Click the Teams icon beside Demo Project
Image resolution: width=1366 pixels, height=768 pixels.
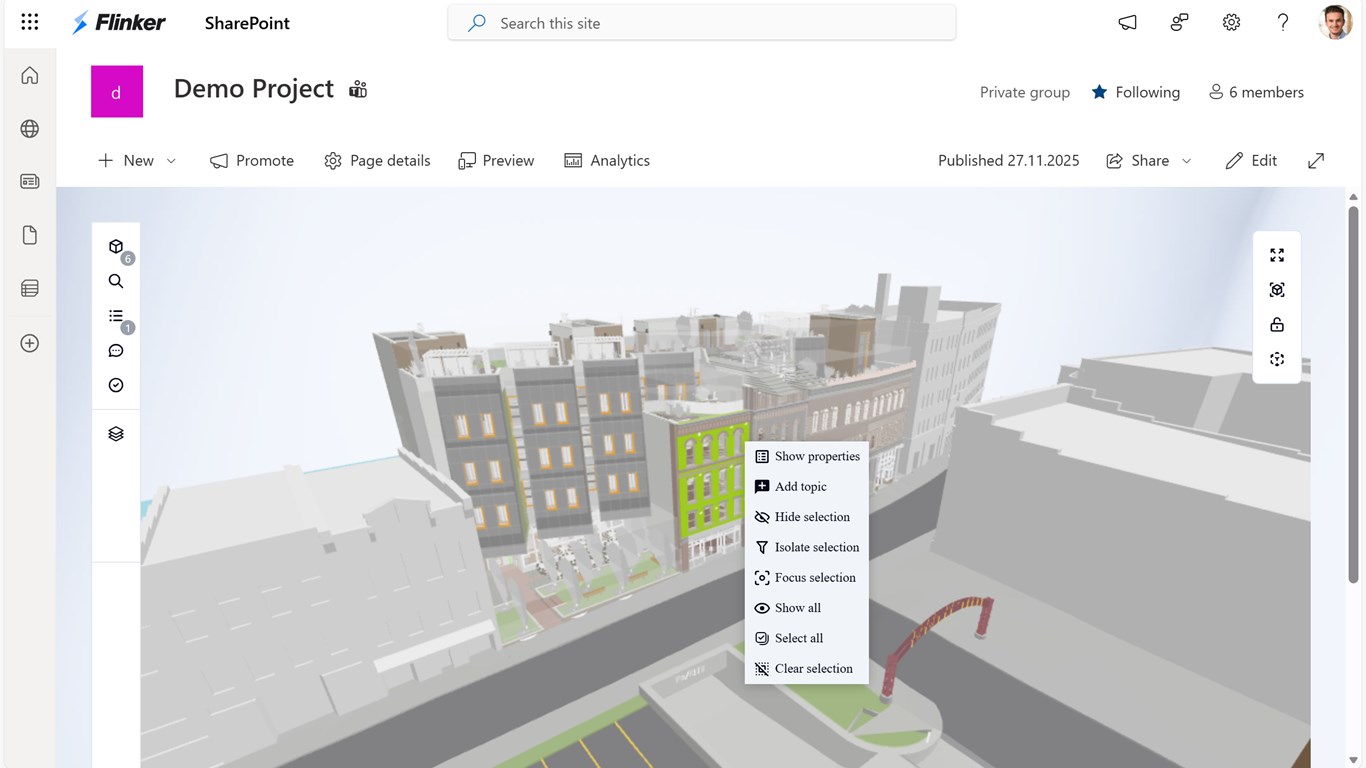point(358,90)
